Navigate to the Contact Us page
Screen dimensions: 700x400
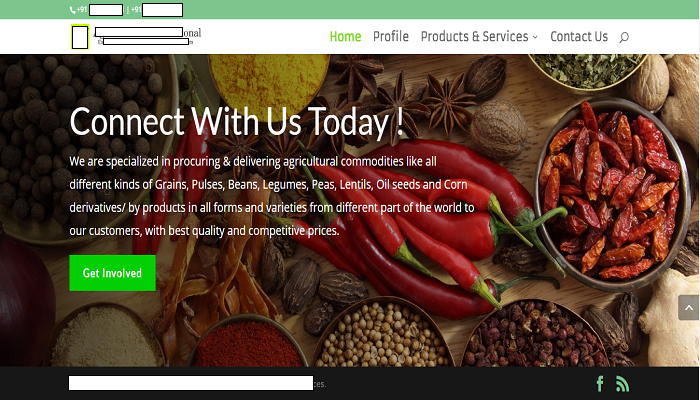click(579, 37)
